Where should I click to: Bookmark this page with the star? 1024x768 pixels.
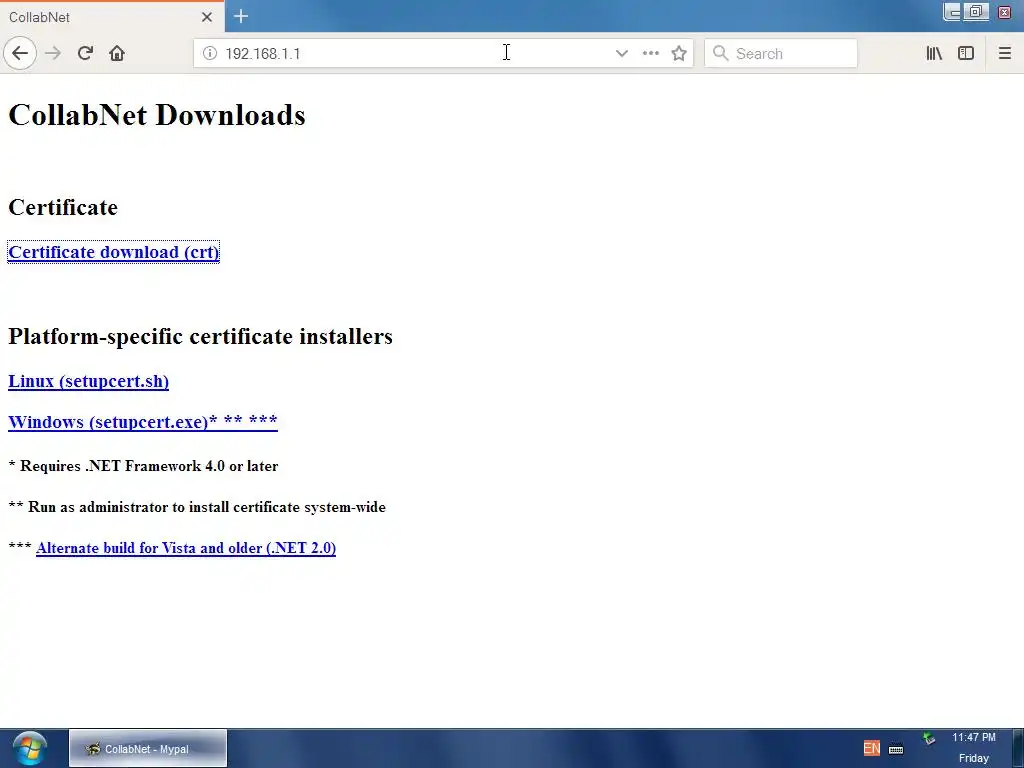pos(679,53)
